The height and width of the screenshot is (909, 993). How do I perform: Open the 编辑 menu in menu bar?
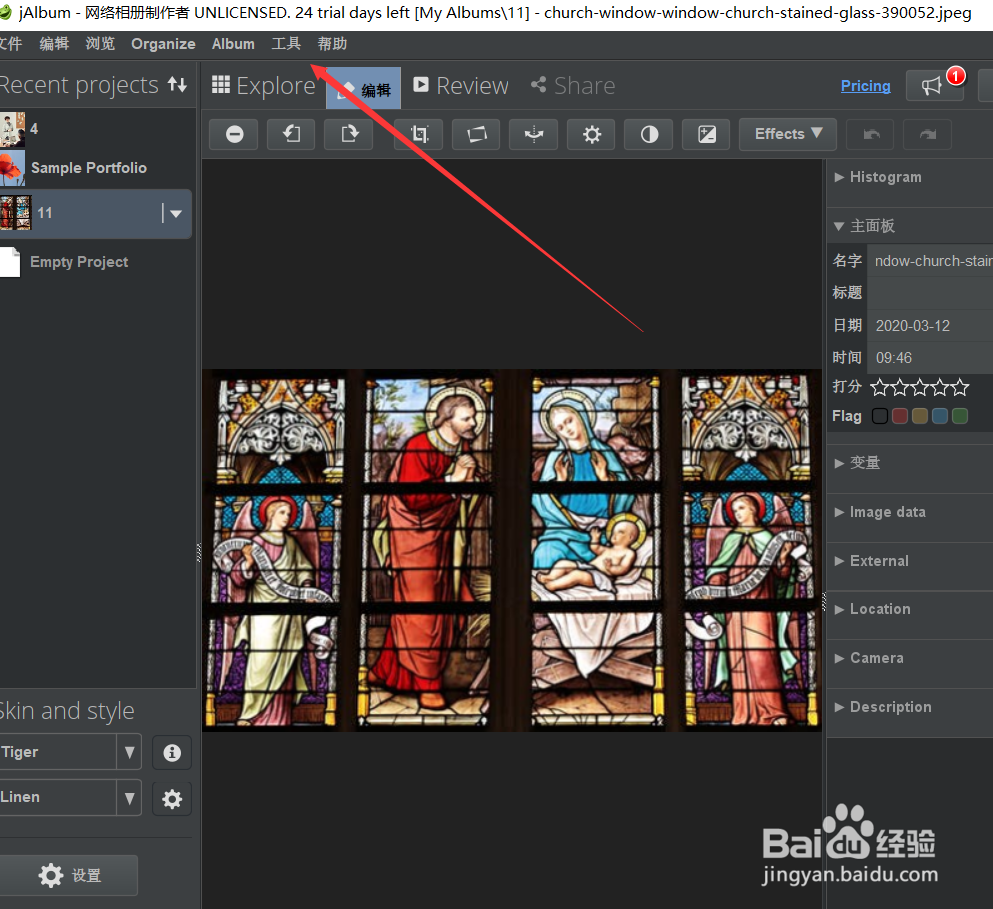pos(54,44)
